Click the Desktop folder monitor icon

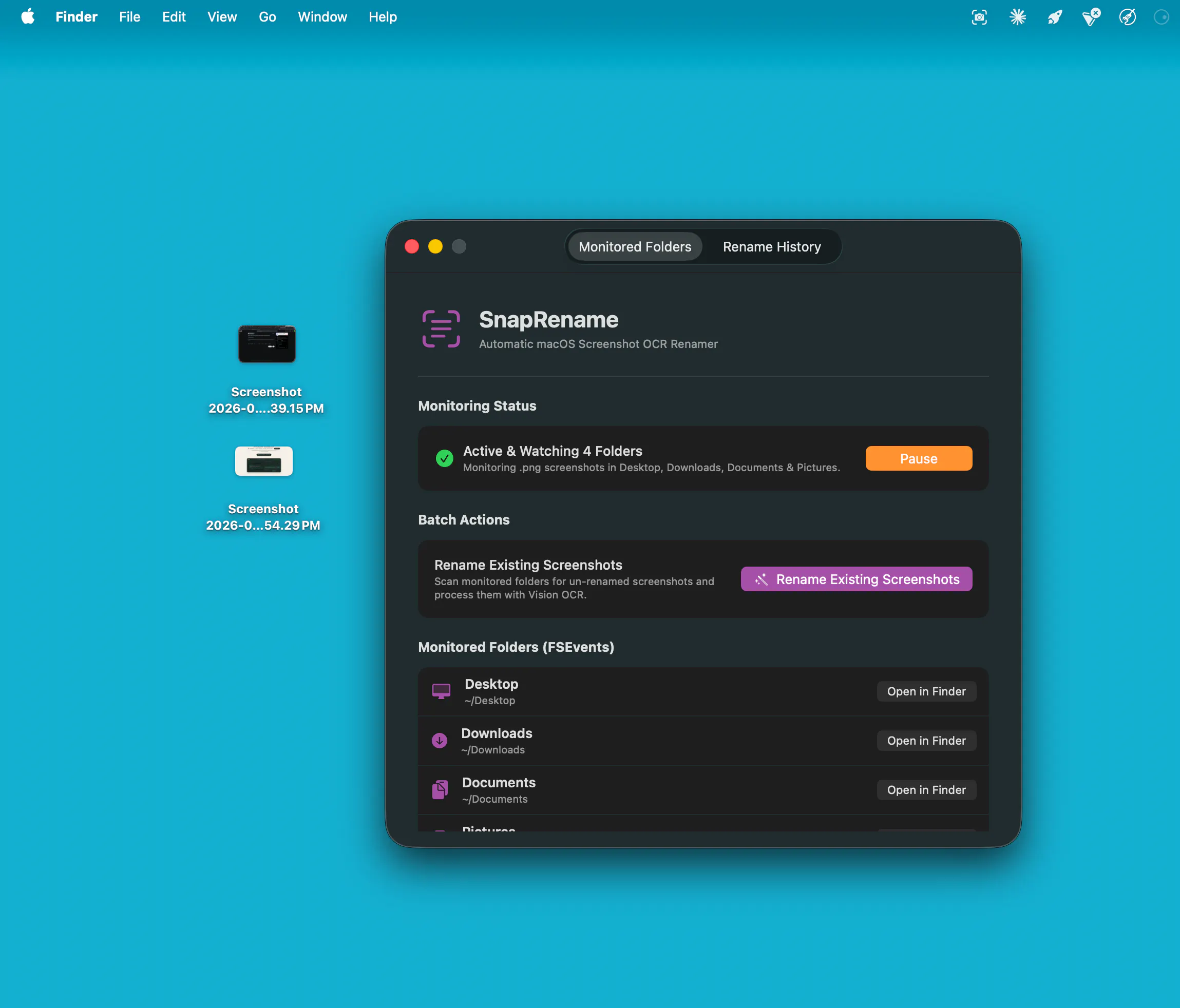[441, 691]
